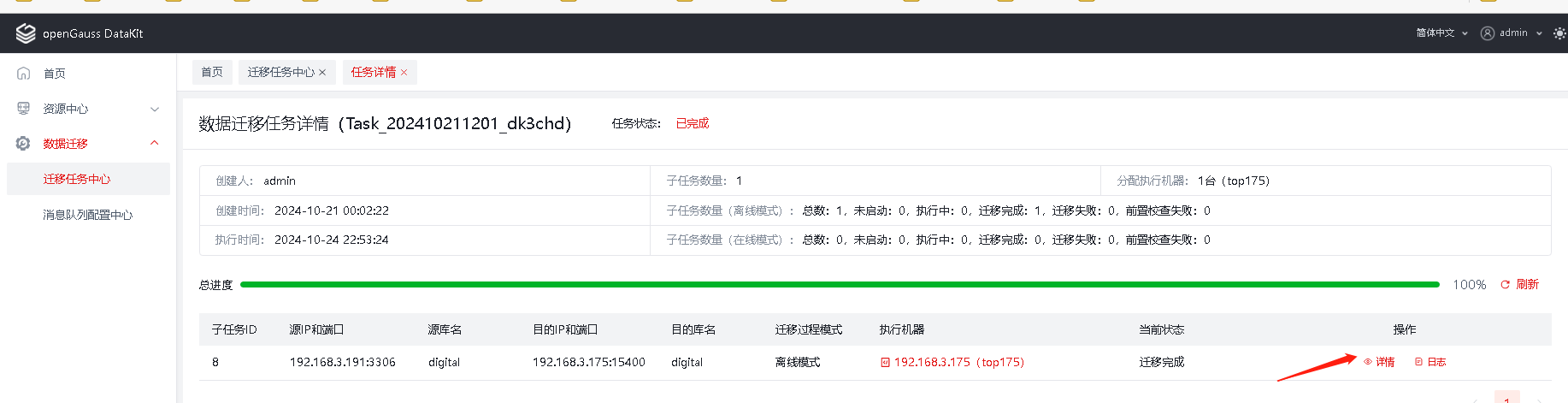Open 消息队列配置中心 in the sidebar
This screenshot has height=403, width=1568.
coord(88,215)
